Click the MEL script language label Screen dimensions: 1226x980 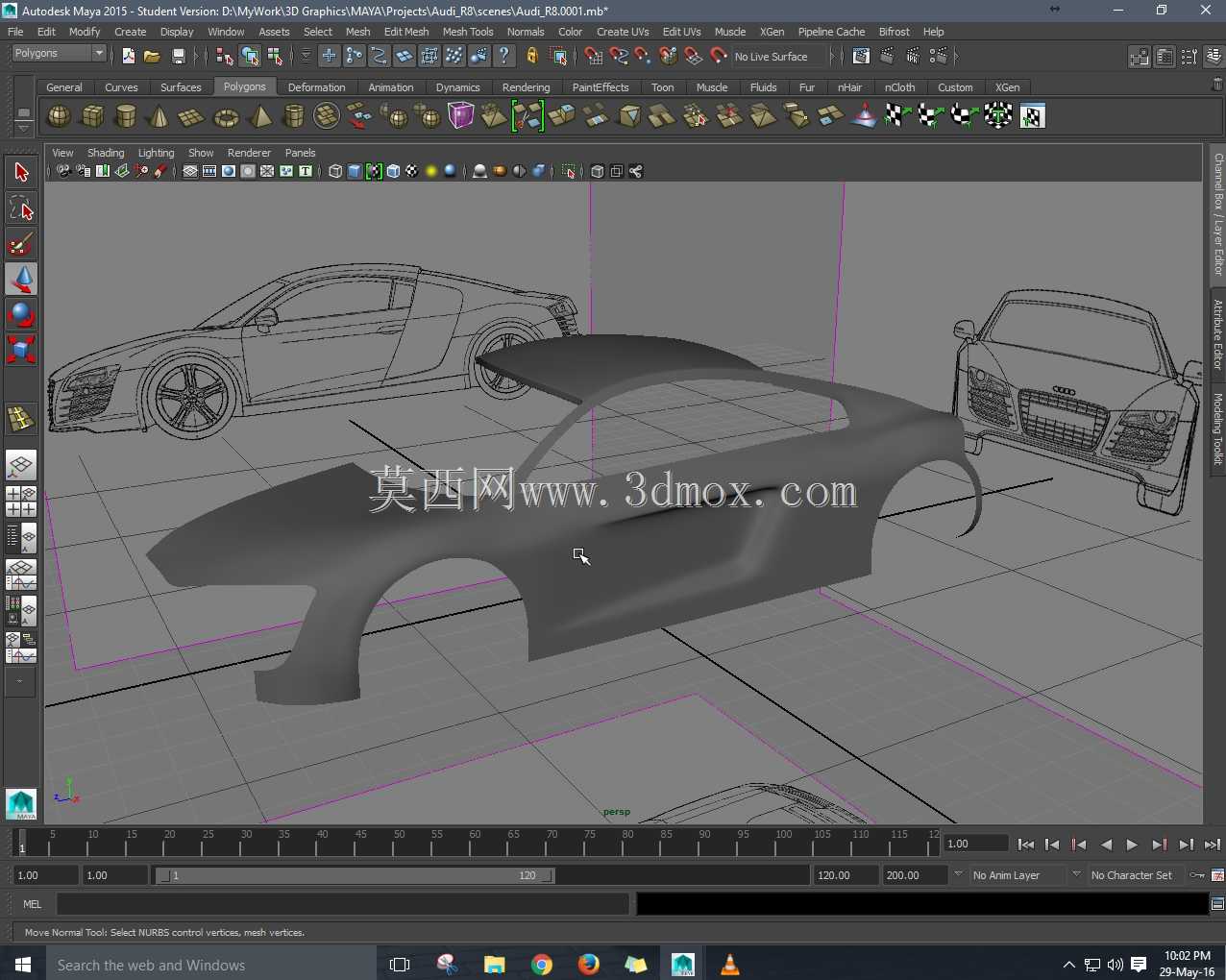point(33,904)
